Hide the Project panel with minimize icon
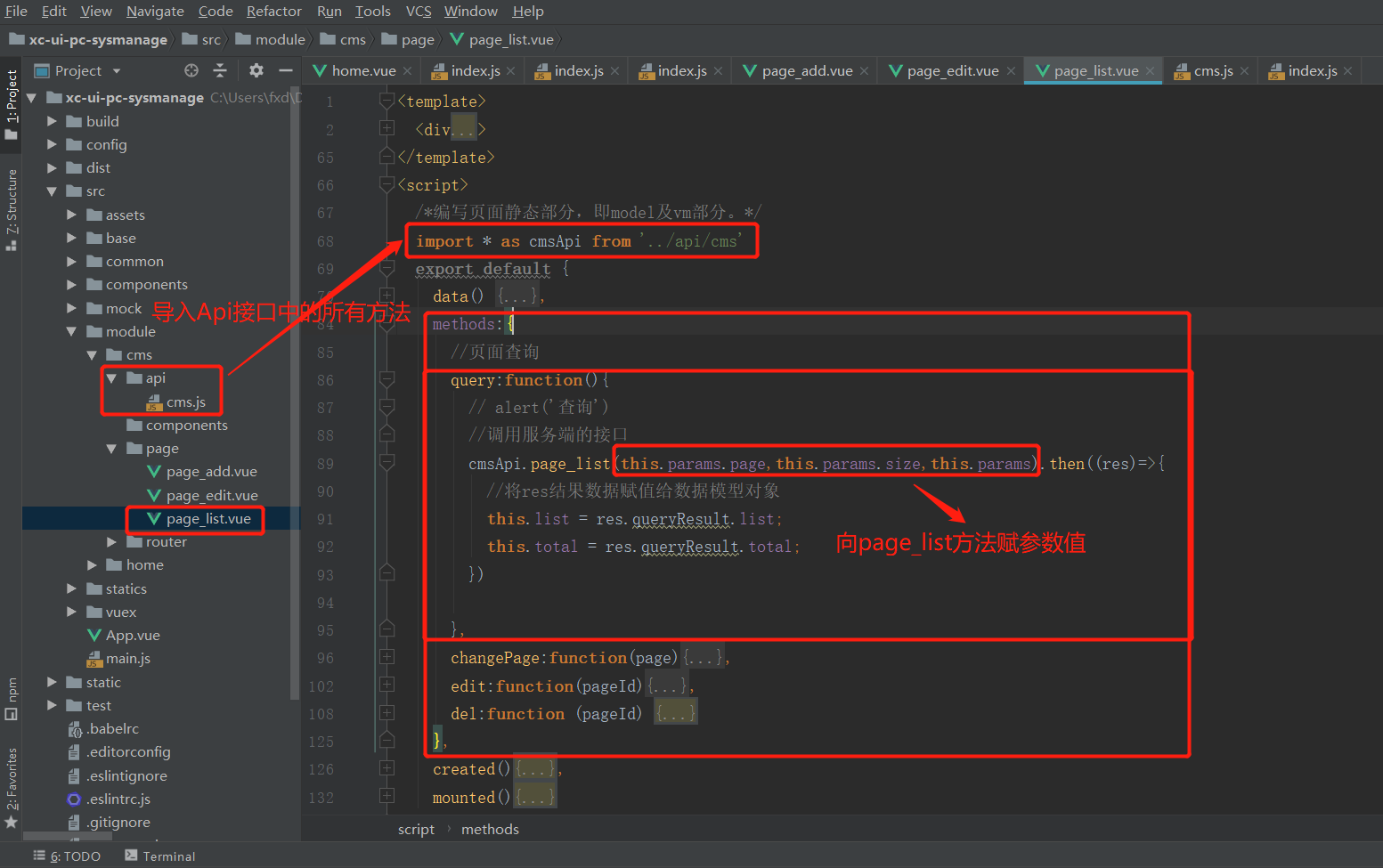 285,70
